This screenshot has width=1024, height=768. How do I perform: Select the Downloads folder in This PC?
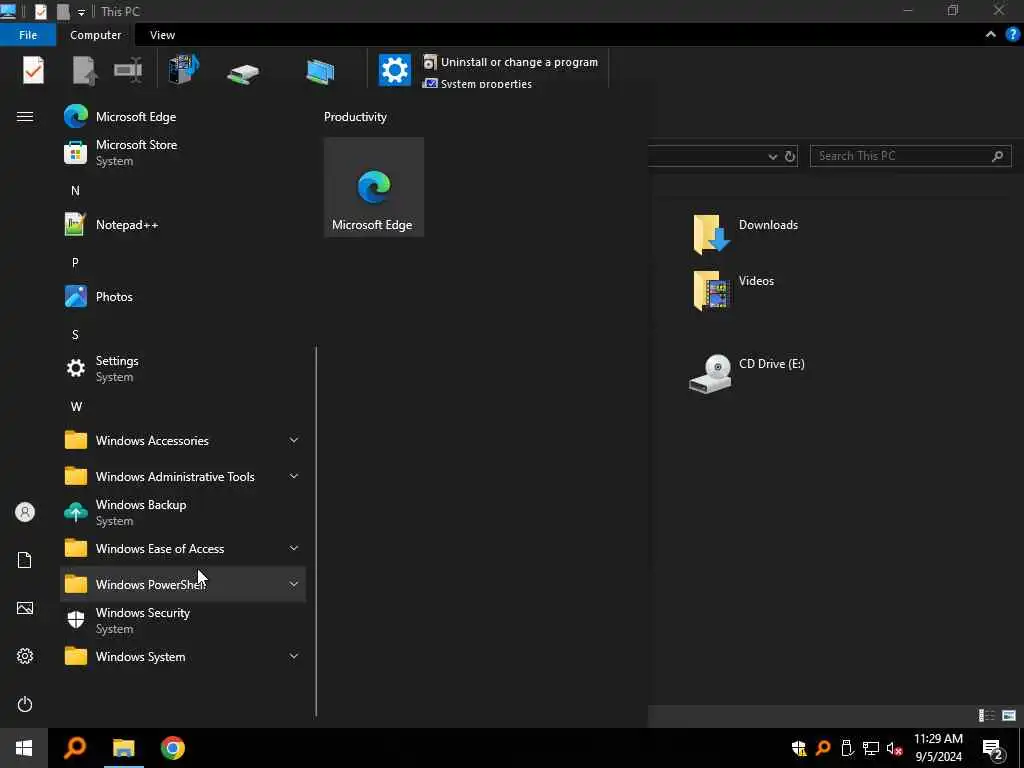746,234
